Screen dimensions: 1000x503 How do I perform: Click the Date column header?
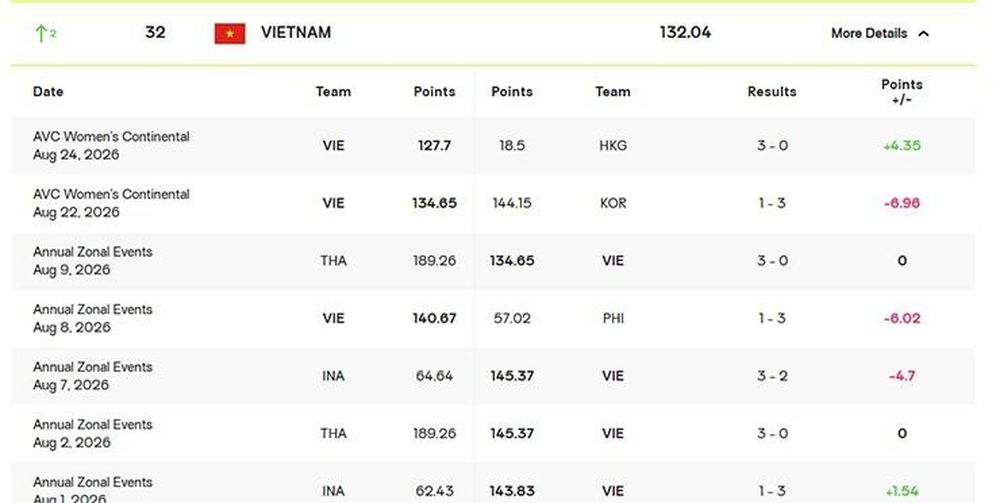pos(48,91)
